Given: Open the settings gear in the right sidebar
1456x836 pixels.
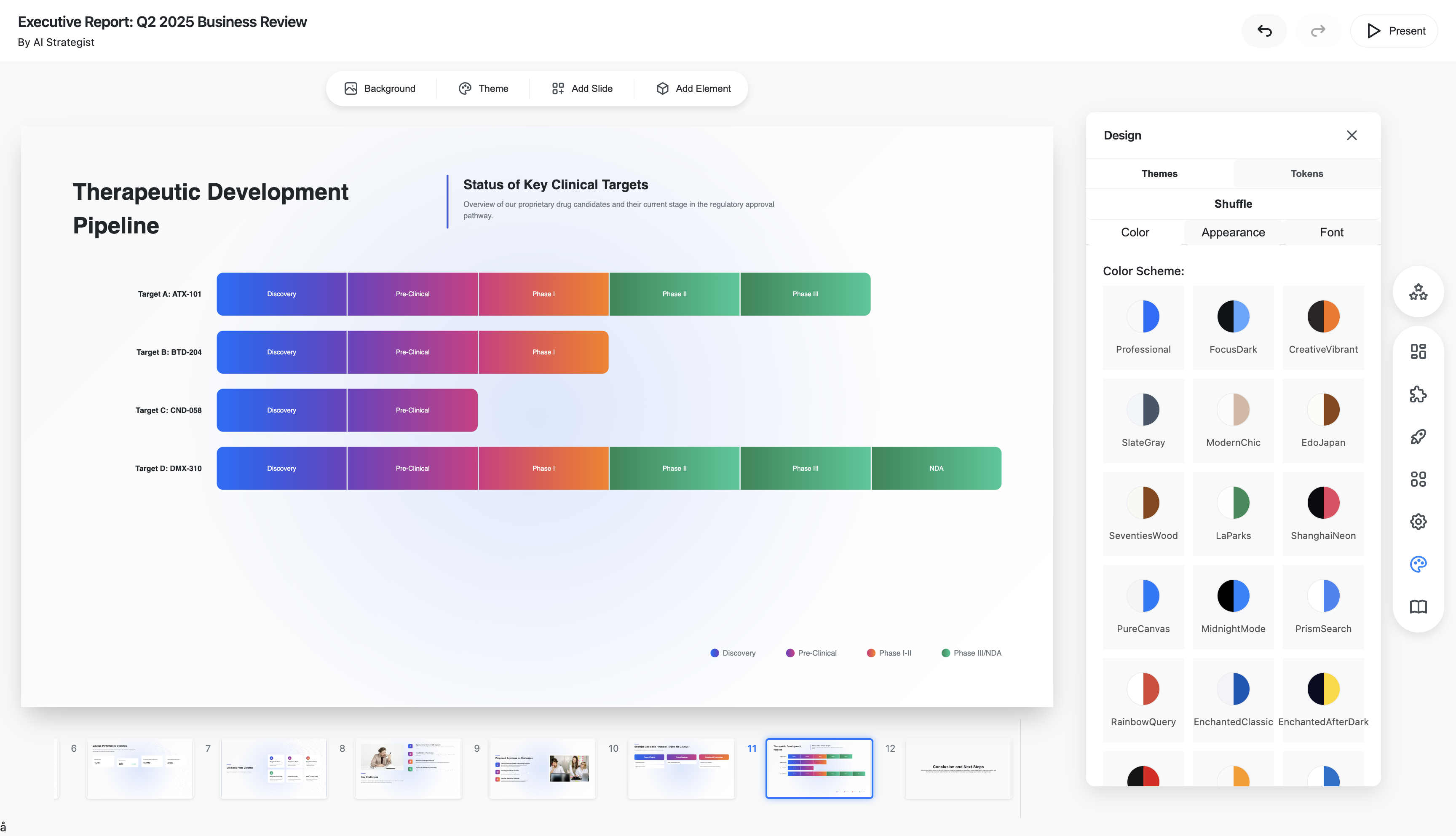Looking at the screenshot, I should click(1418, 521).
